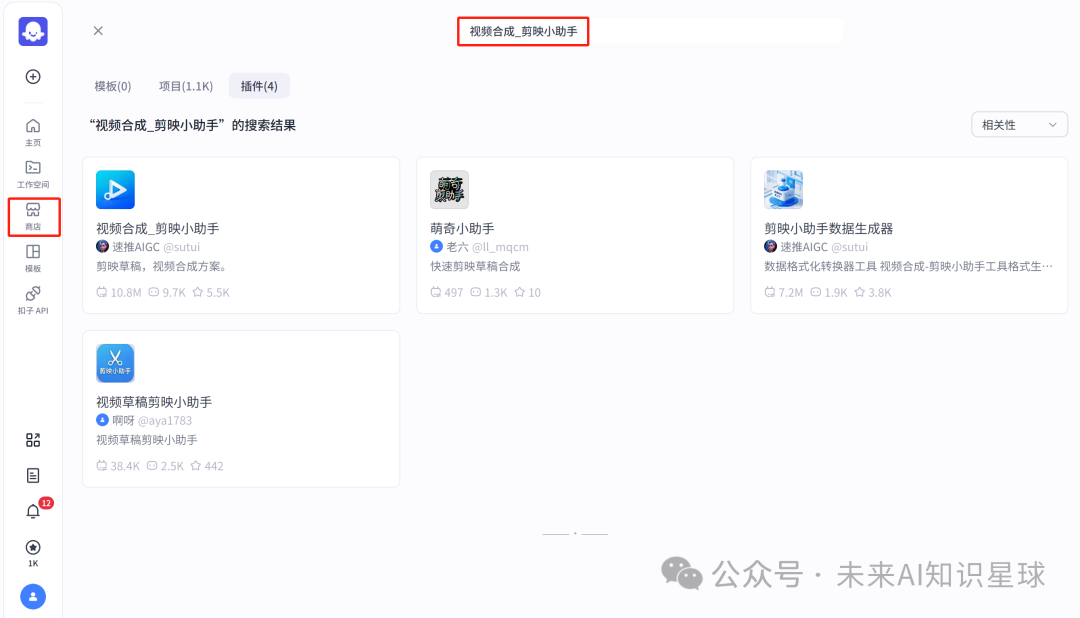Open 模板 templates in the sidebar
The width and height of the screenshot is (1080, 618).
click(x=33, y=258)
